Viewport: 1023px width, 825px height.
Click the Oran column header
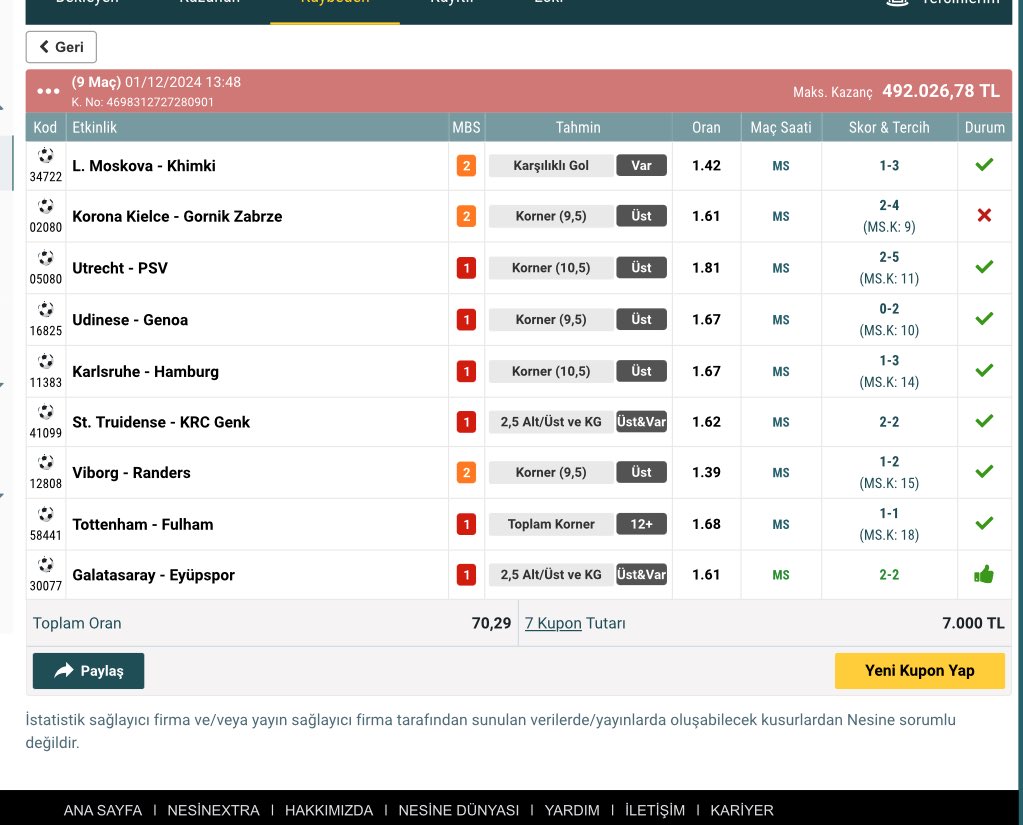tap(706, 127)
